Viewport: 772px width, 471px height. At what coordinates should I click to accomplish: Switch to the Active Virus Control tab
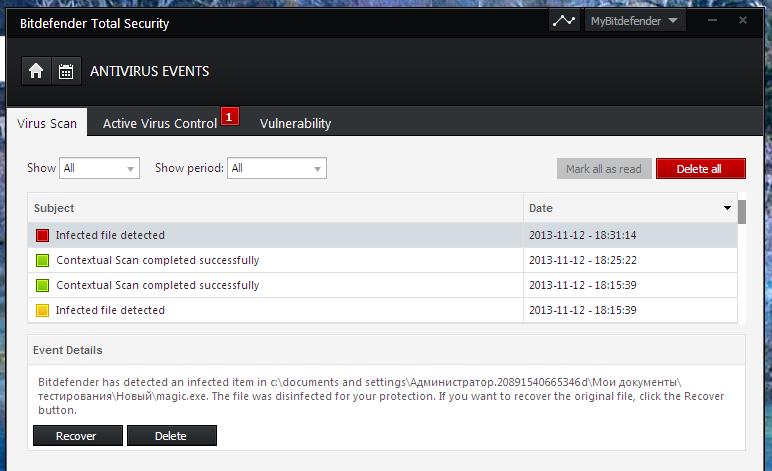pyautogui.click(x=159, y=124)
